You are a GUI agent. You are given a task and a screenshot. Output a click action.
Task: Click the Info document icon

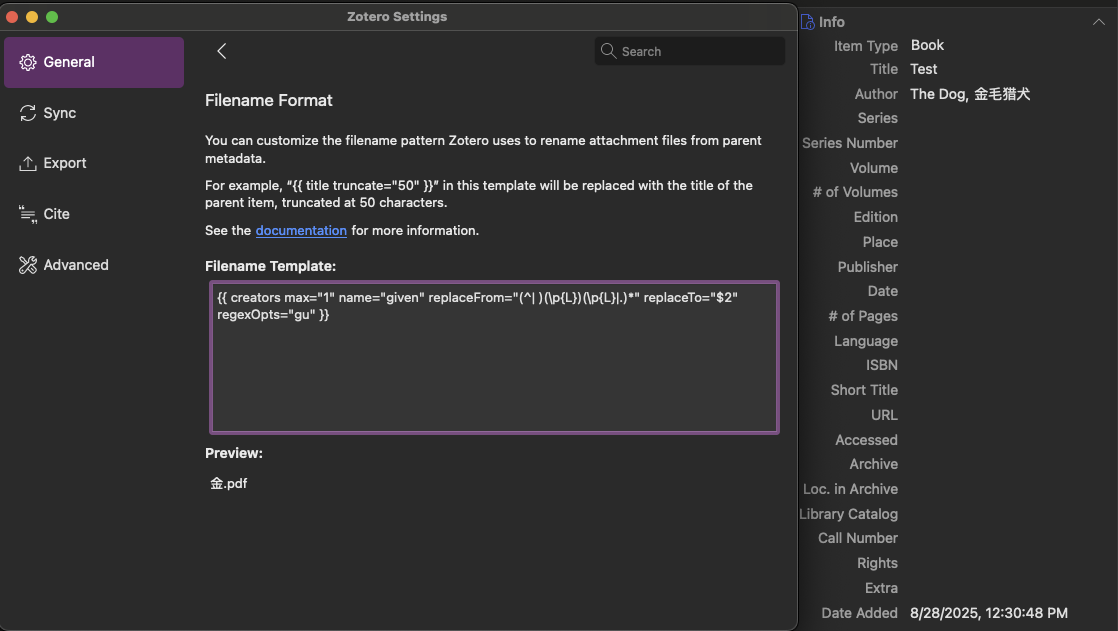pyautogui.click(x=807, y=22)
